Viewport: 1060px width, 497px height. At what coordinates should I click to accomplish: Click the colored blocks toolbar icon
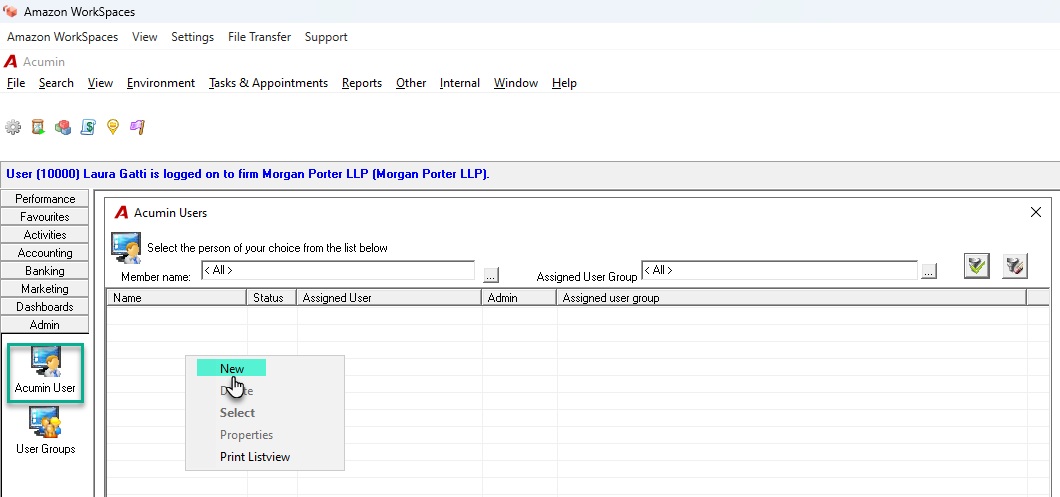click(63, 126)
